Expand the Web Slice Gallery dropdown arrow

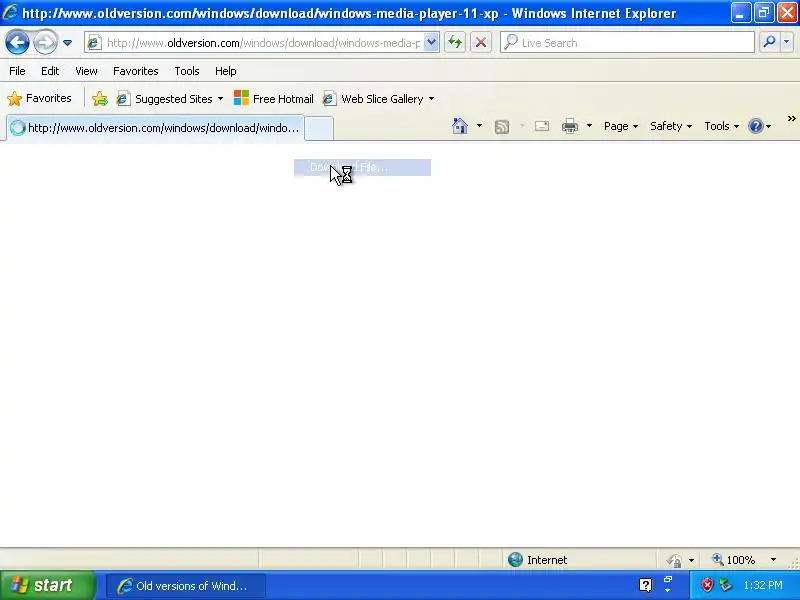[432, 98]
